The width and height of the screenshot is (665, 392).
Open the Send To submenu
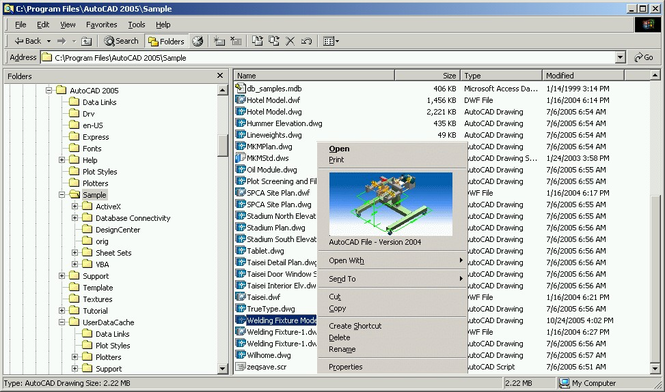[x=392, y=279]
